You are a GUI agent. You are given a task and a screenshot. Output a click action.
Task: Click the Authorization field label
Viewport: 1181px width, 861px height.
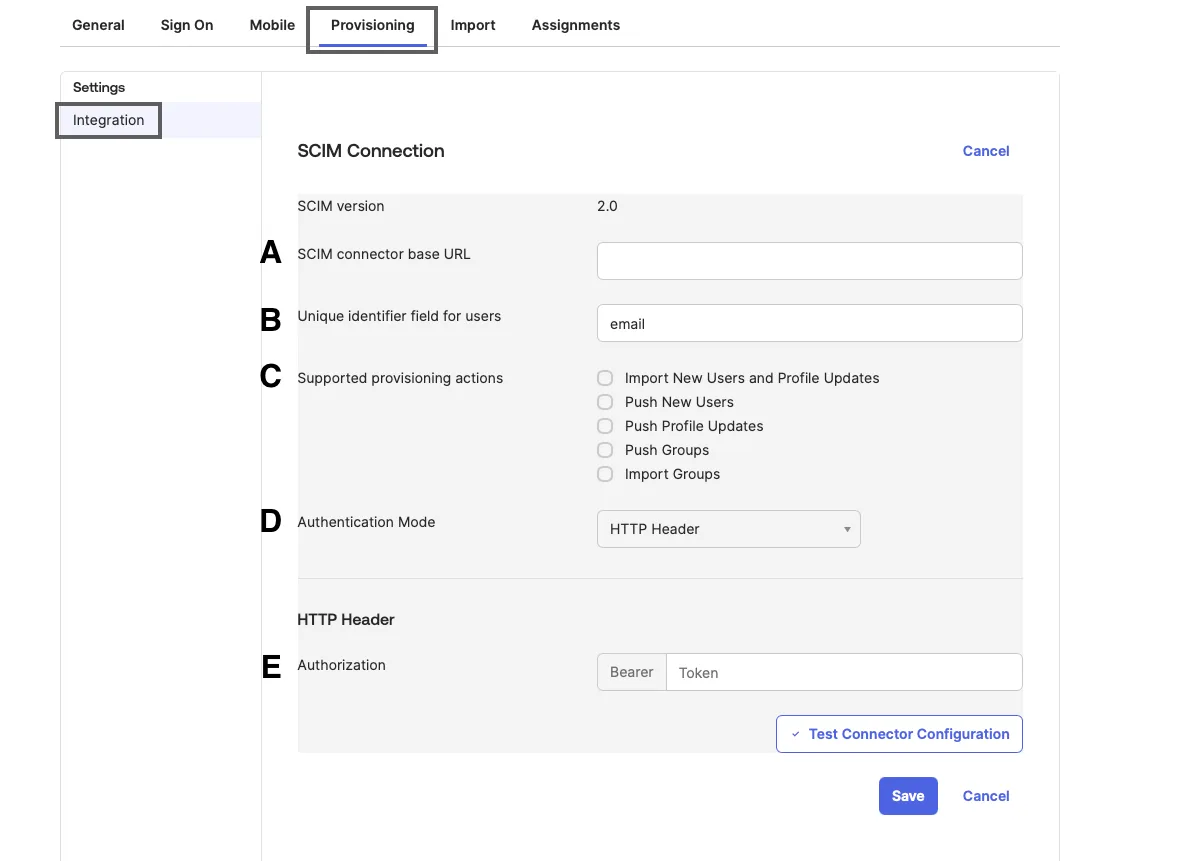[341, 665]
